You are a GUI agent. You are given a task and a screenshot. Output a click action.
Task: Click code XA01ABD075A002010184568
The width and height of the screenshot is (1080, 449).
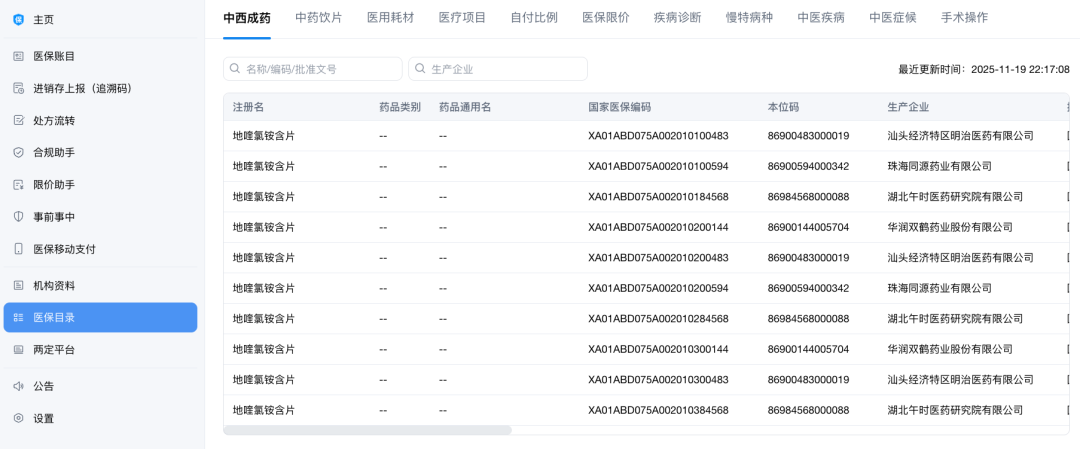(658, 197)
